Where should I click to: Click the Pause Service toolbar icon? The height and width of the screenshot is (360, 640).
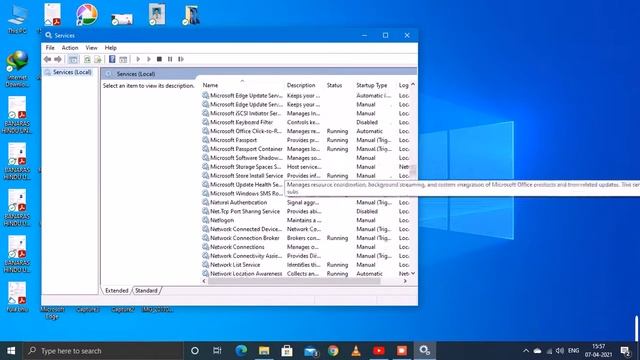[170, 59]
